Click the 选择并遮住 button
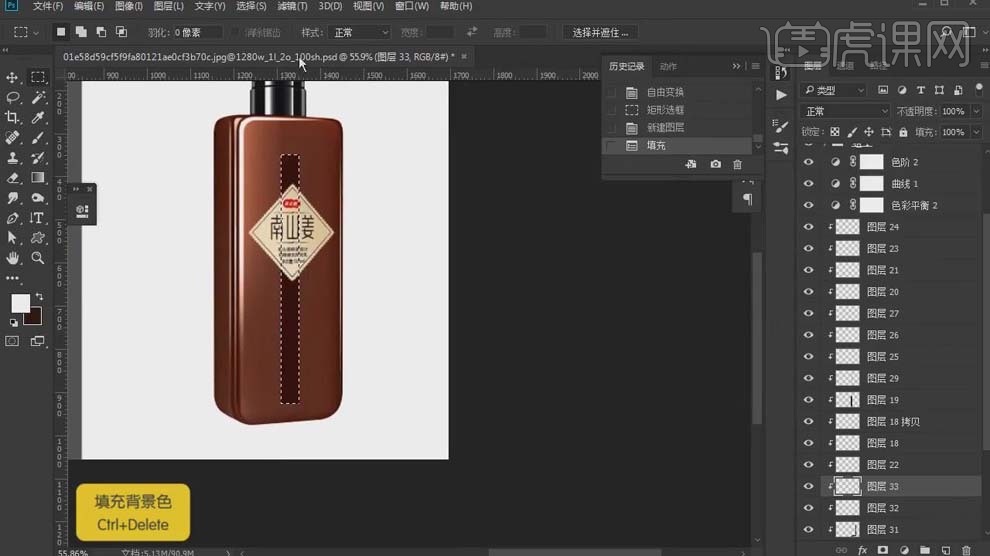The width and height of the screenshot is (990, 556). (601, 32)
